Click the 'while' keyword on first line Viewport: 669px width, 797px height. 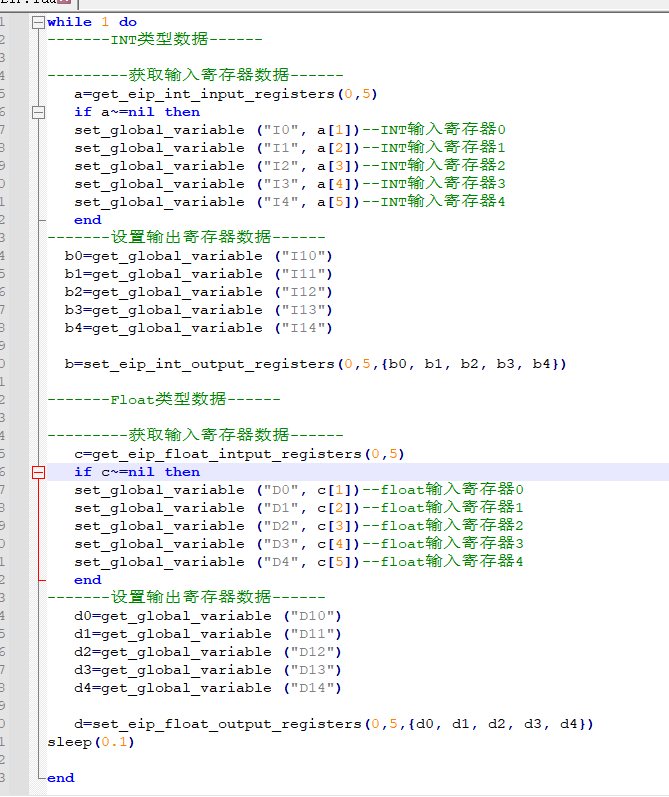click(x=68, y=22)
